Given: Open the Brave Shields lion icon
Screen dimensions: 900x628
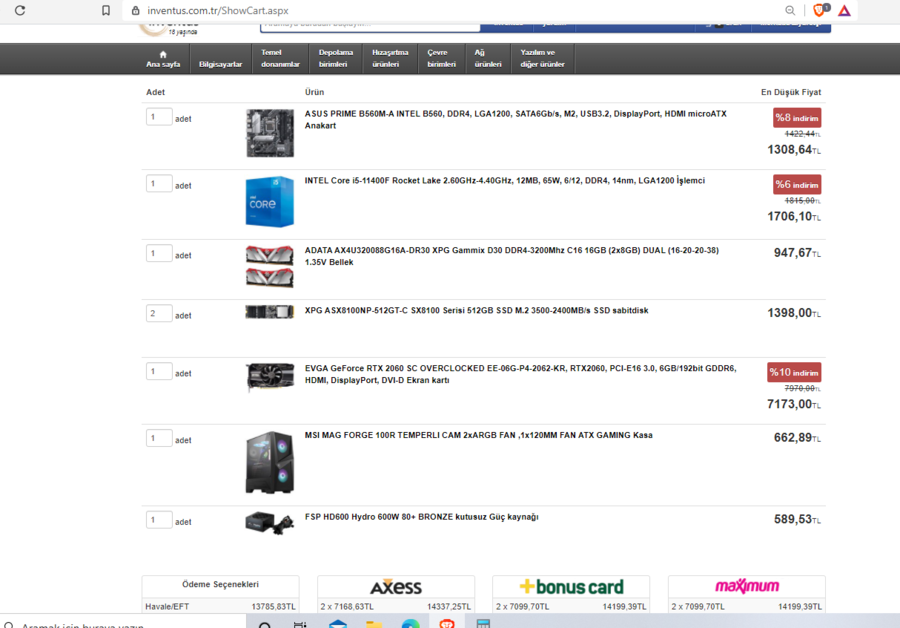Looking at the screenshot, I should tap(820, 10).
